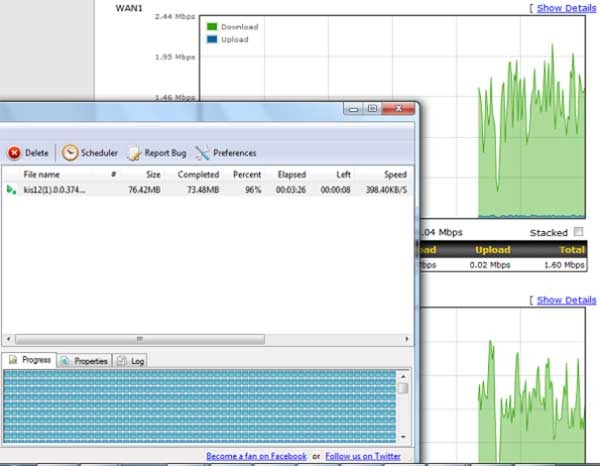Open the Scheduler clock icon

point(70,153)
